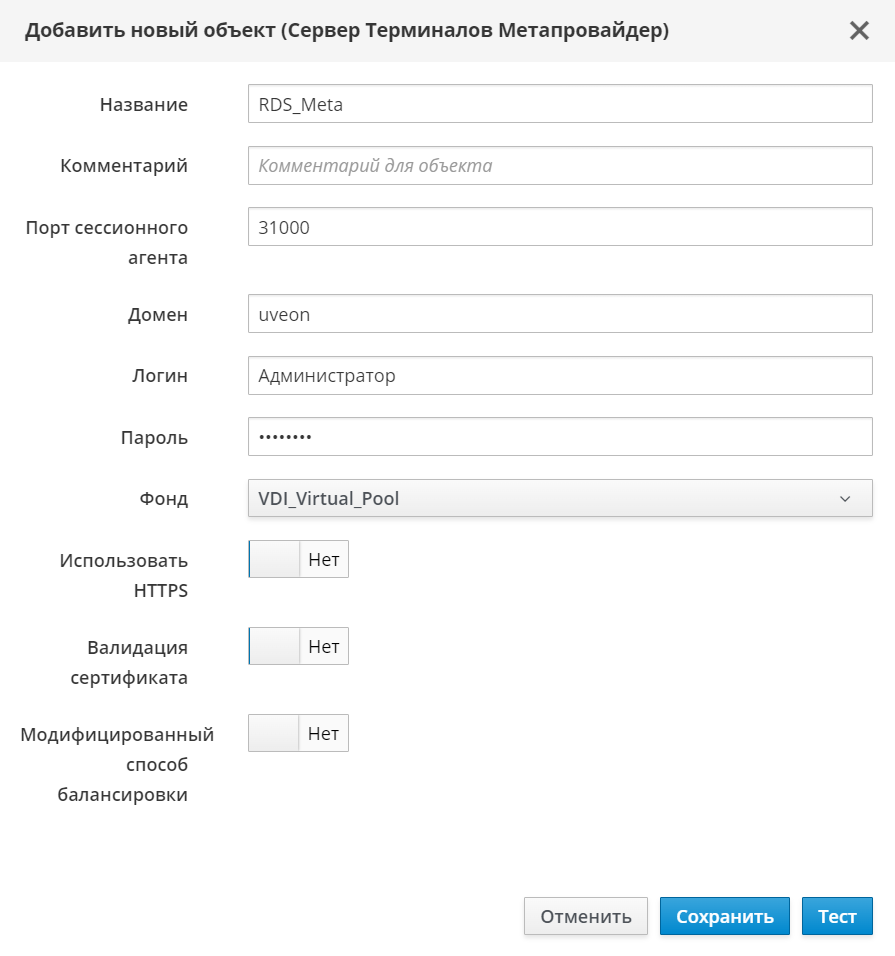895x956 pixels.
Task: Select the port field showing 31000
Action: tap(560, 227)
